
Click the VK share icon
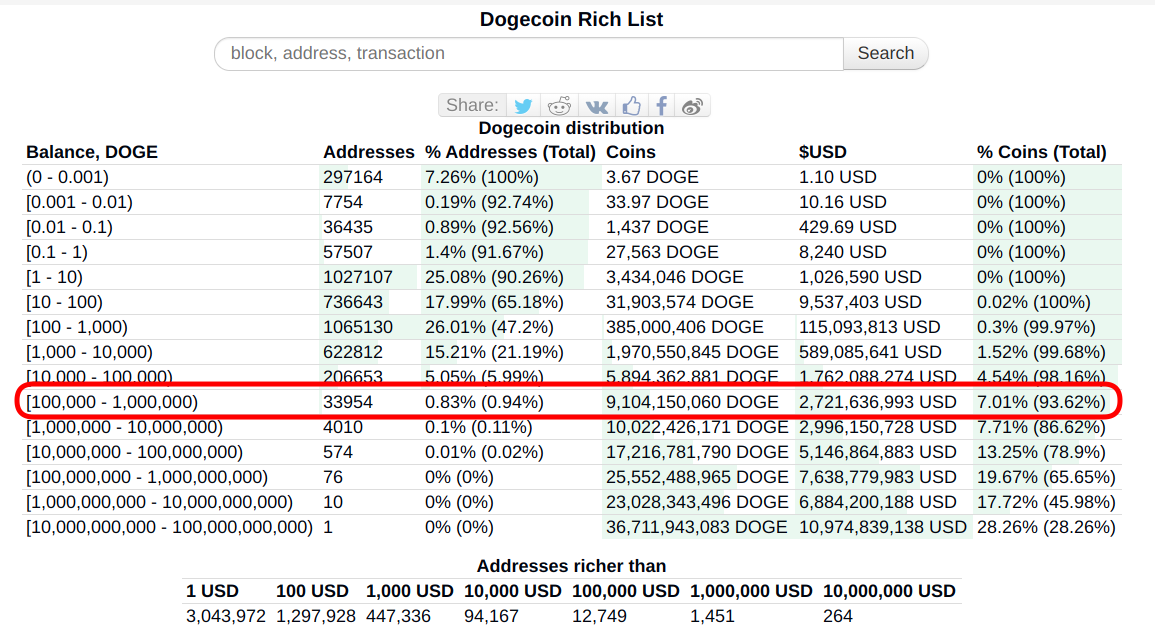[x=597, y=106]
